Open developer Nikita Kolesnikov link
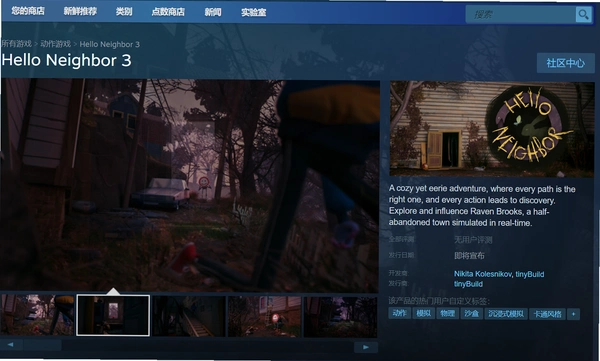This screenshot has height=361, width=600. click(483, 274)
